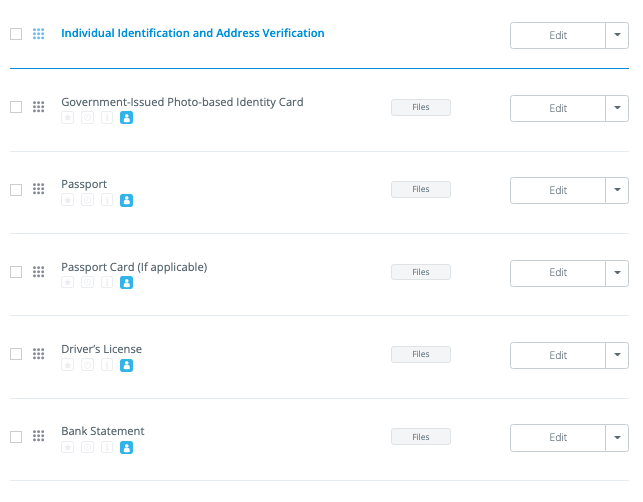Click the drag handle beside Passport Card
This screenshot has height=502, width=643.
point(39,272)
